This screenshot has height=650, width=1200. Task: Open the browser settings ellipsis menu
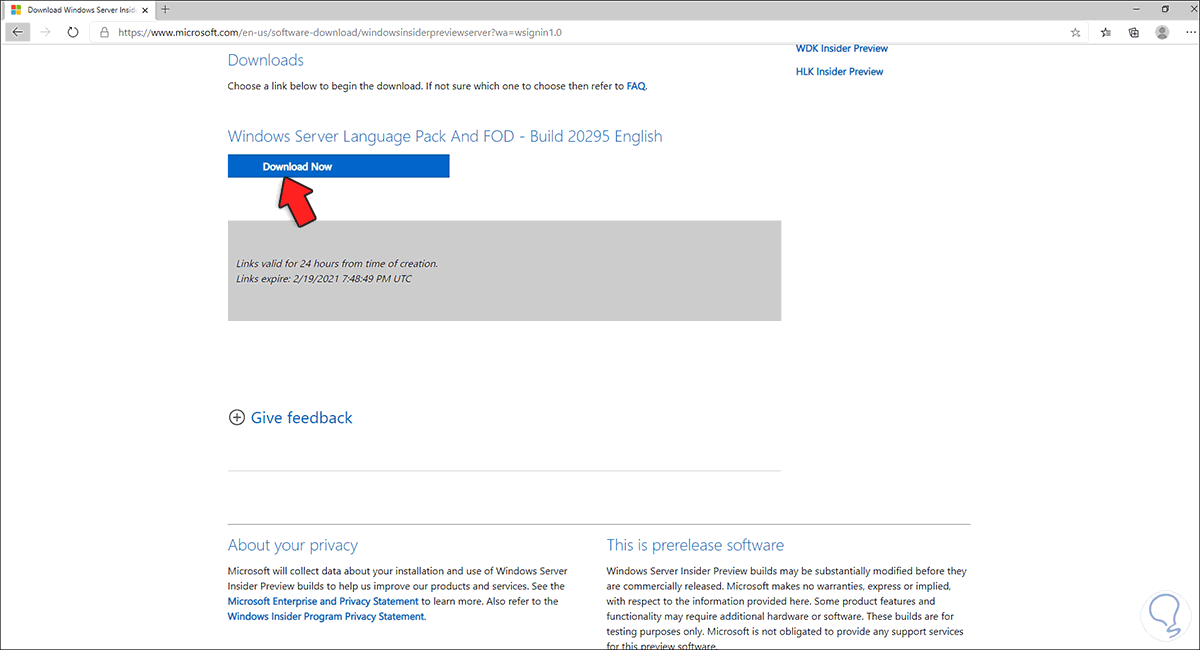click(1189, 31)
